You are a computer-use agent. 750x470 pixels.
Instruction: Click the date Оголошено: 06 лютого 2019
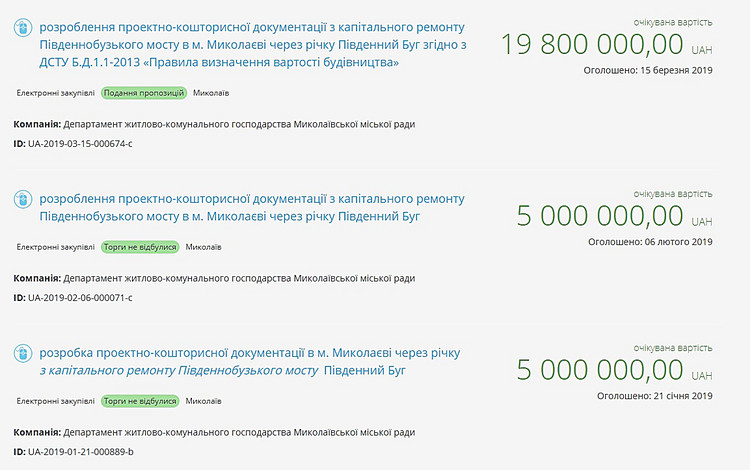pyautogui.click(x=650, y=242)
